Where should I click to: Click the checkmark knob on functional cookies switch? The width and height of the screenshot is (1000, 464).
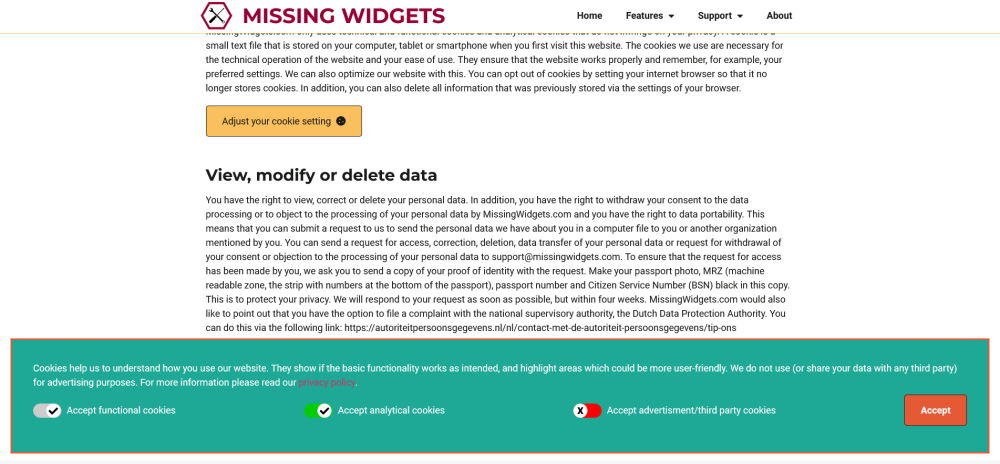(54, 410)
